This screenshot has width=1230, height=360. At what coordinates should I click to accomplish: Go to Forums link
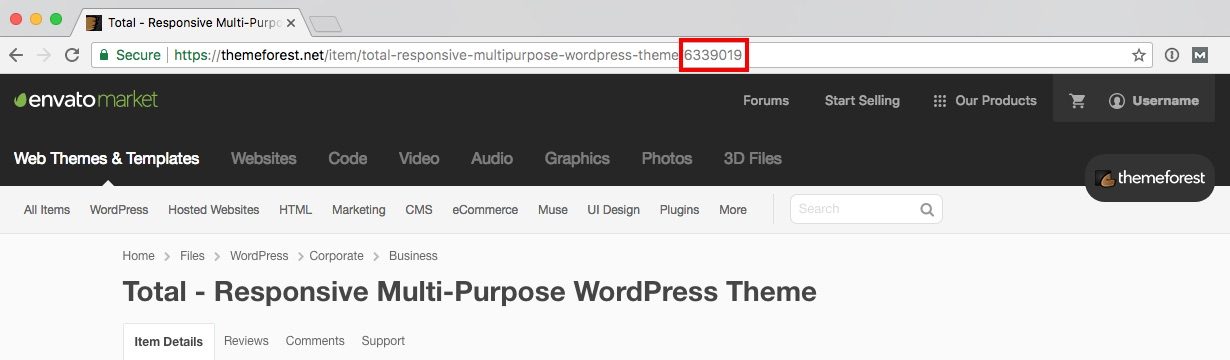tap(766, 100)
